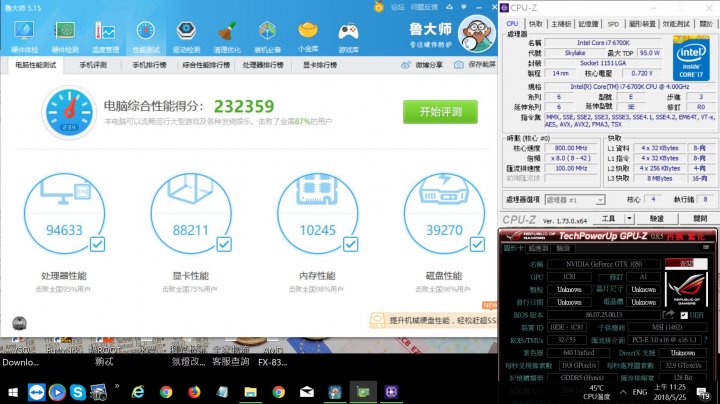Click CPU-Z 驗證 button

(656, 219)
